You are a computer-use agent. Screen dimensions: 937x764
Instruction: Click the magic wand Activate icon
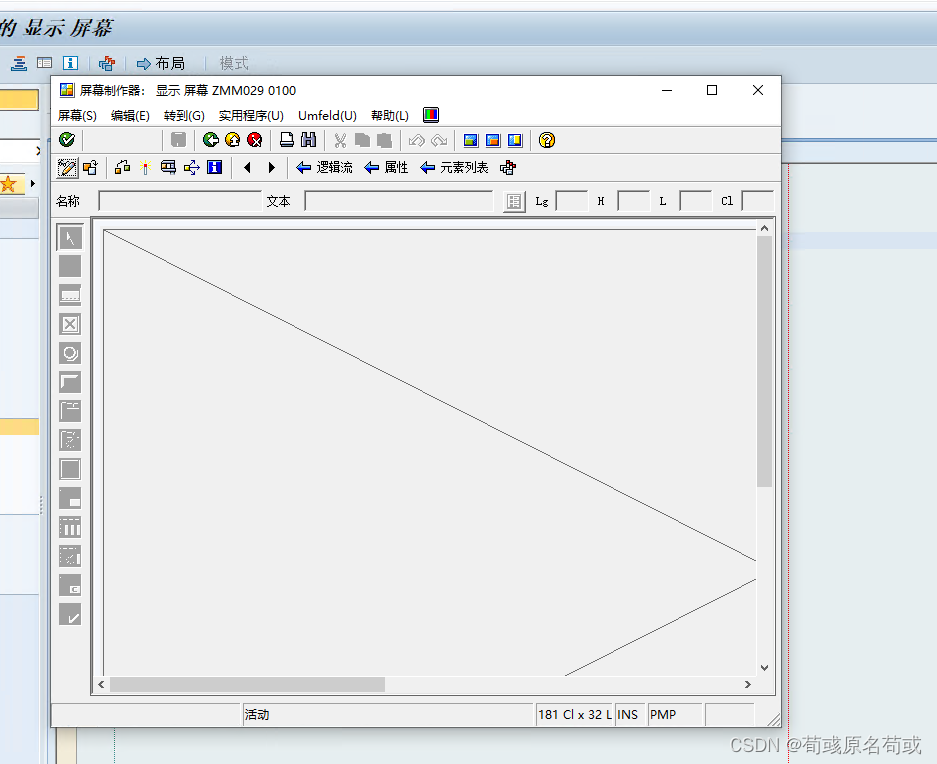pos(145,167)
